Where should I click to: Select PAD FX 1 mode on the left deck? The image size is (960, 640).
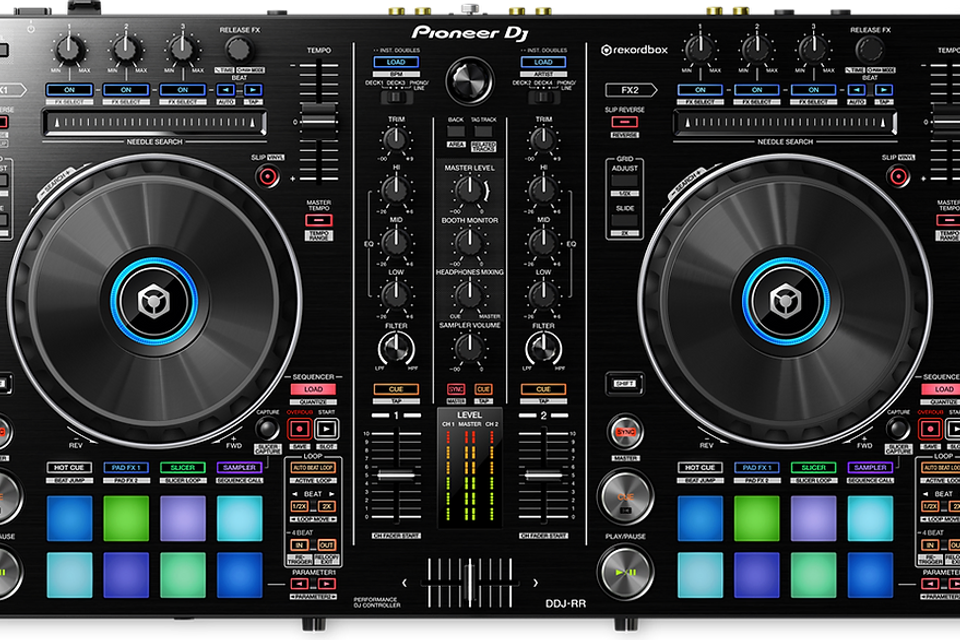click(x=126, y=467)
